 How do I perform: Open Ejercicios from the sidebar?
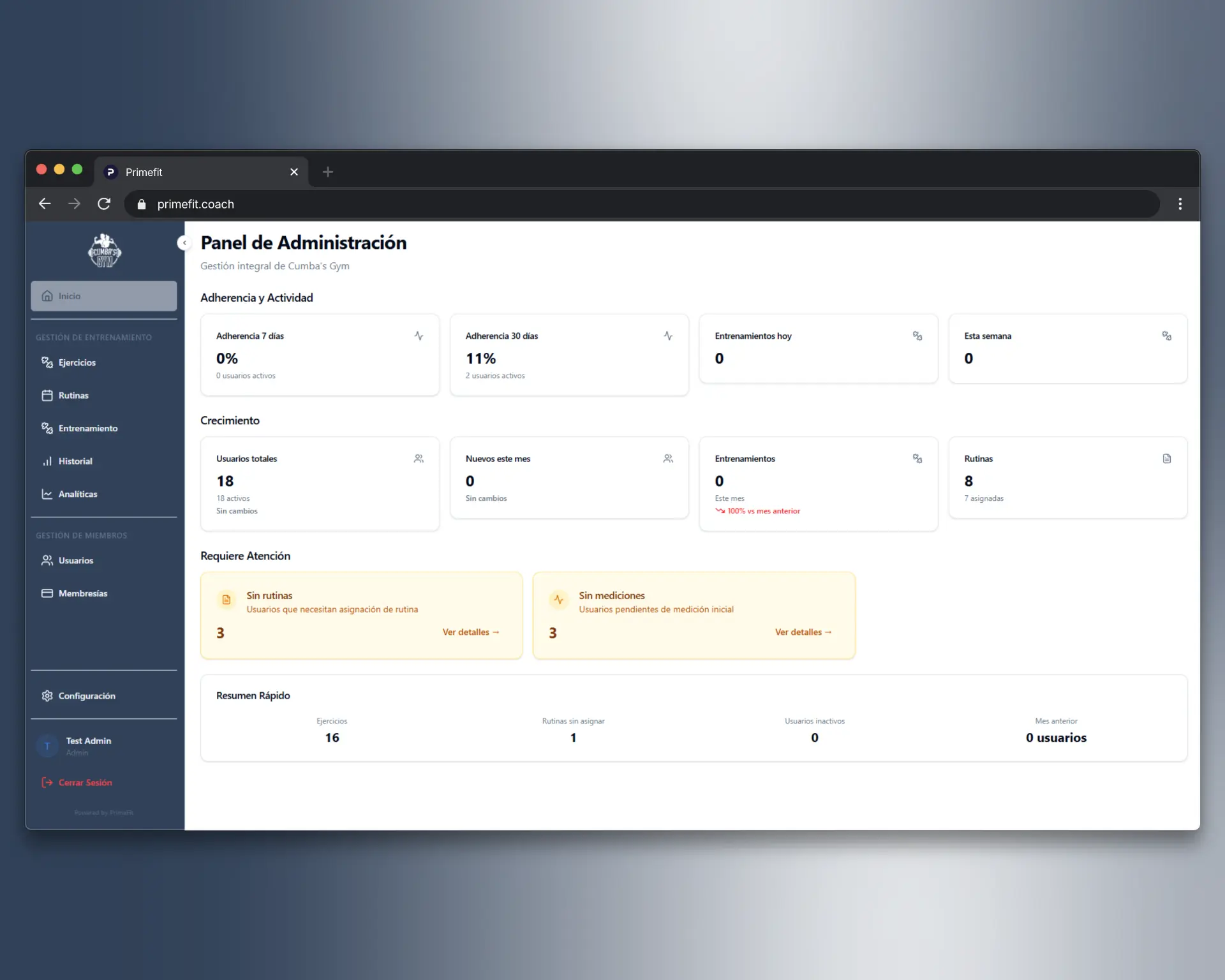[77, 362]
